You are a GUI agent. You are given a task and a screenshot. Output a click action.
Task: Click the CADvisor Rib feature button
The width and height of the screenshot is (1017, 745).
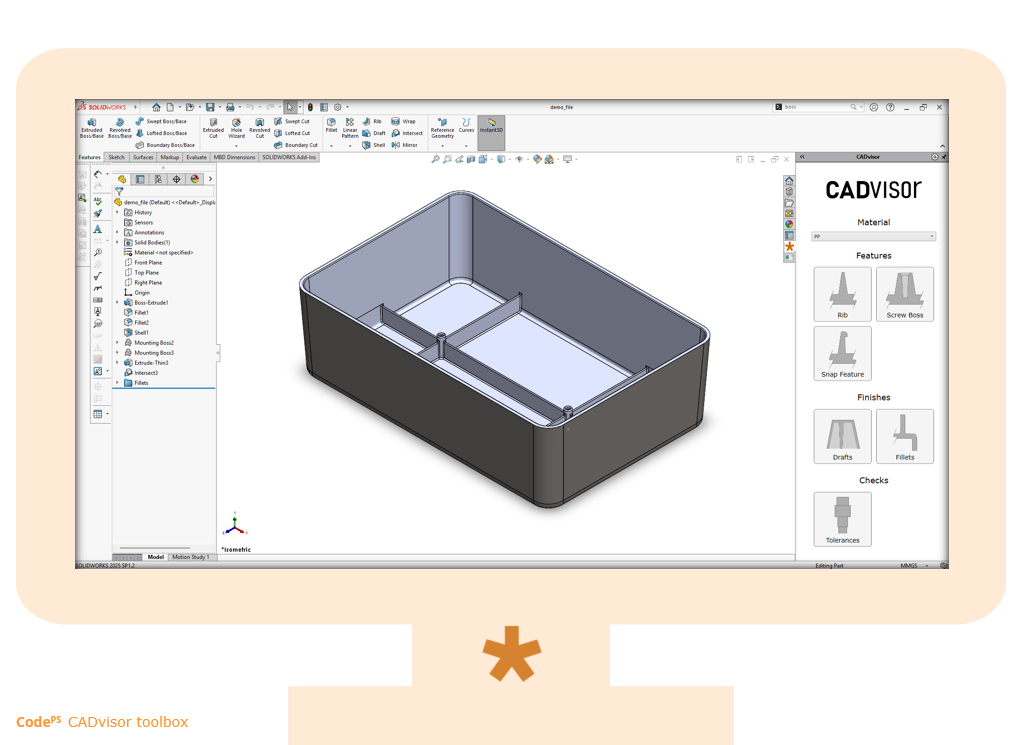(x=843, y=294)
